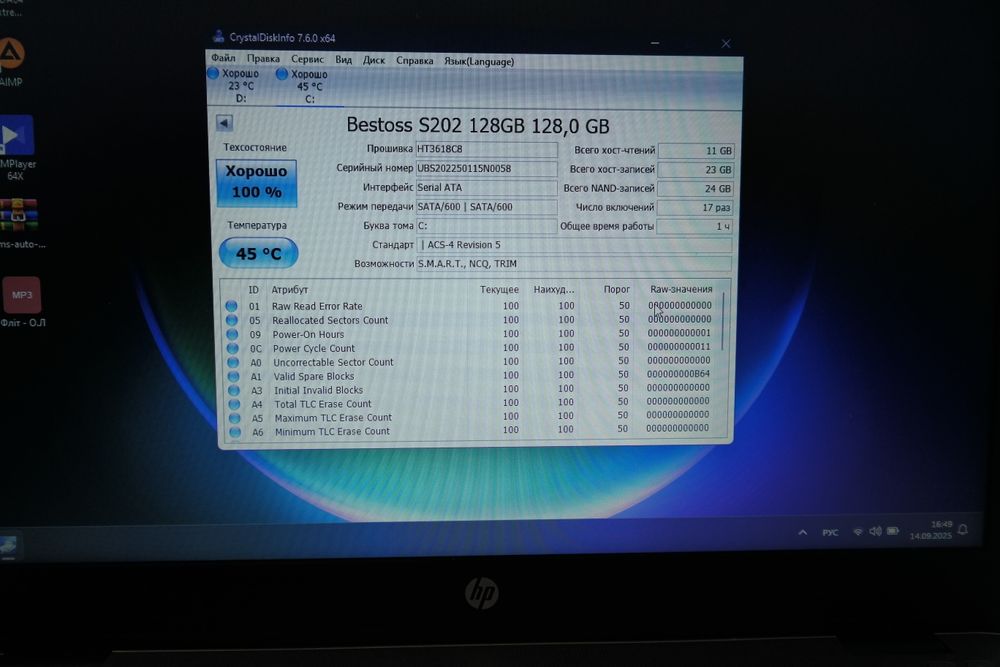Click status icon of Power-On Hours row
The height and width of the screenshot is (667, 1000).
pos(232,334)
